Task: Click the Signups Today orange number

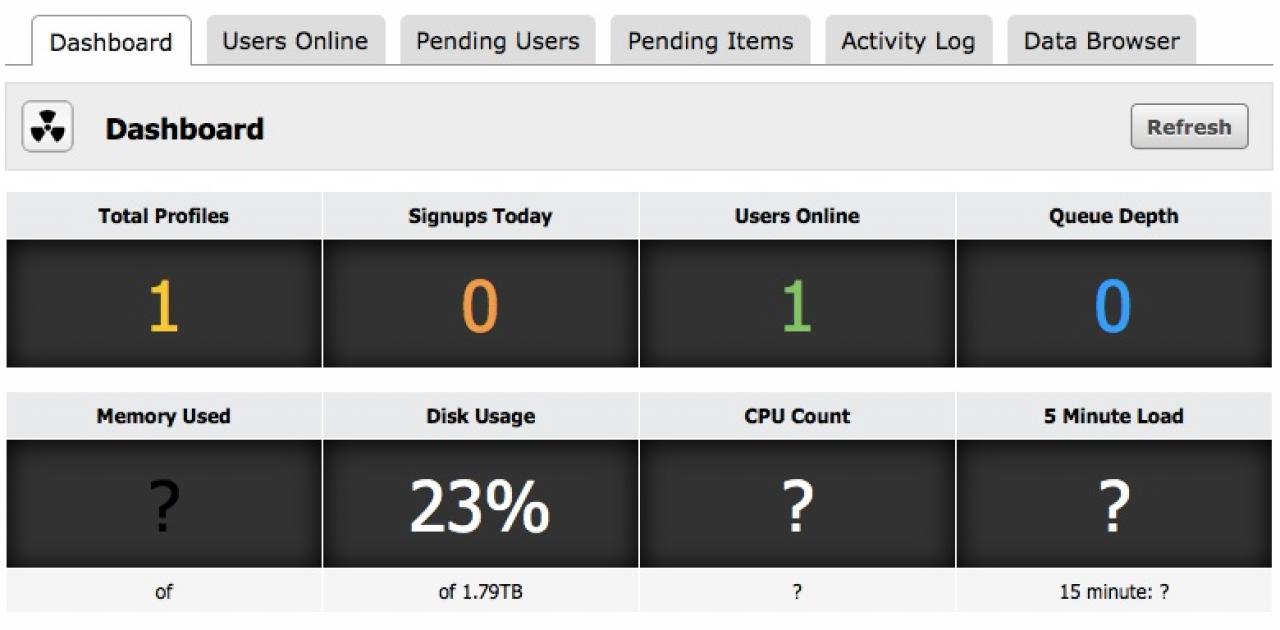Action: (480, 305)
